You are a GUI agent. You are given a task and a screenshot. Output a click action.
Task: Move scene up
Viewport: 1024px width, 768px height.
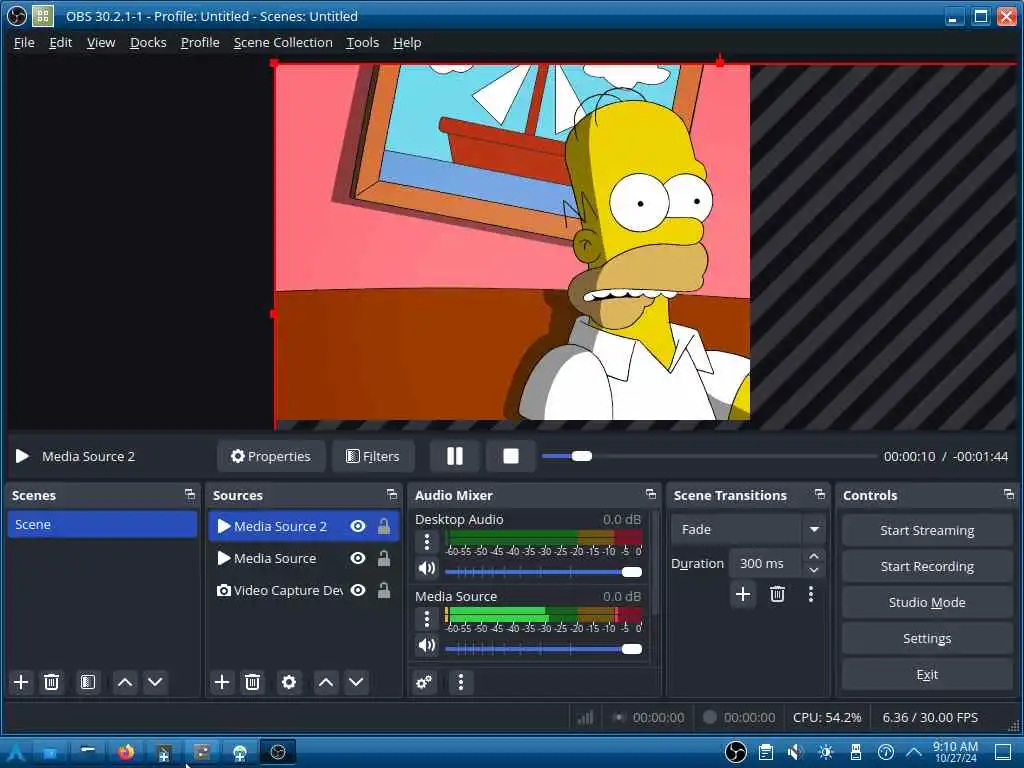[x=125, y=682]
